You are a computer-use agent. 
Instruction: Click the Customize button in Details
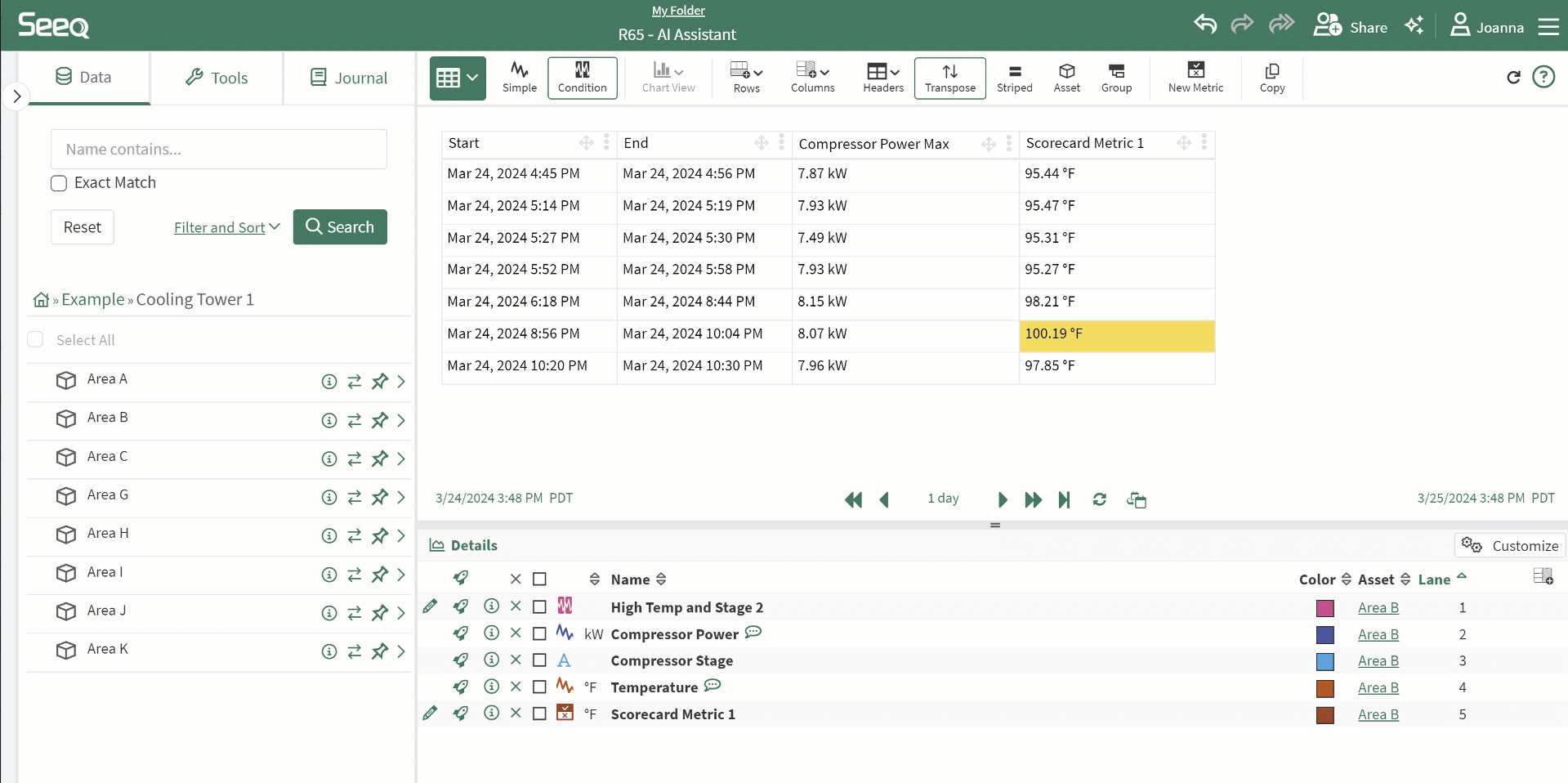(1510, 545)
